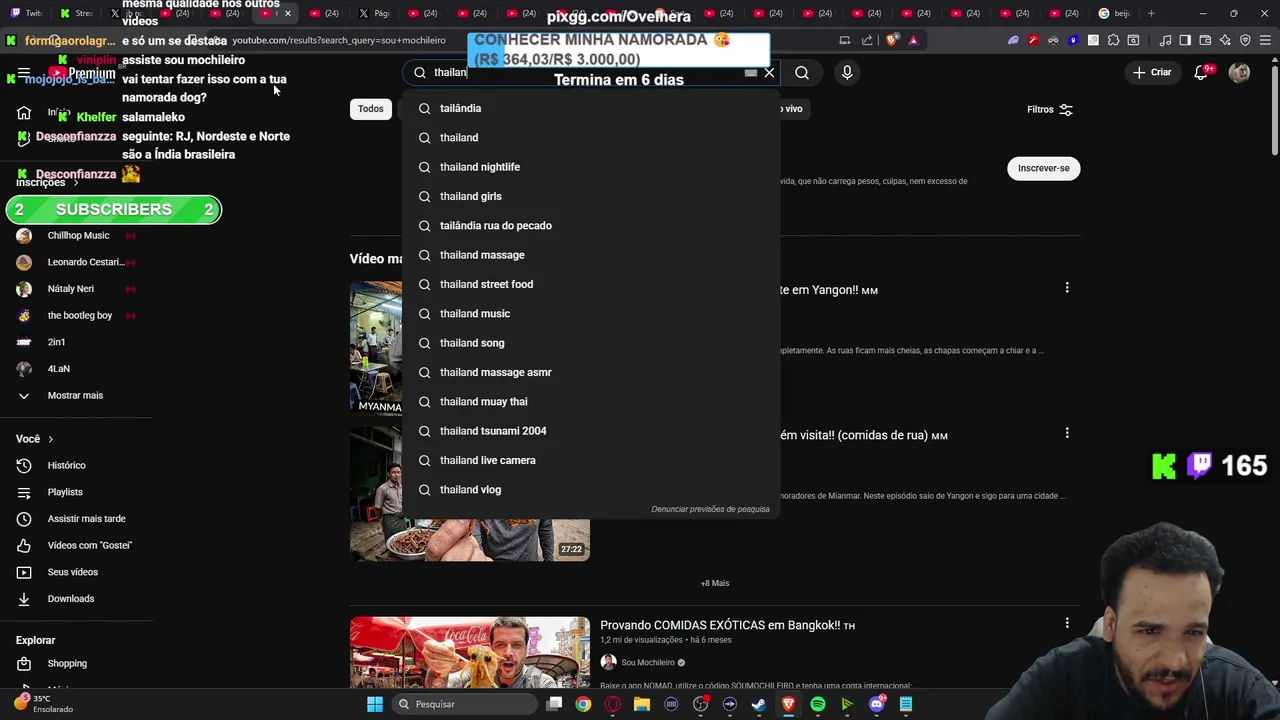Choose the 'thailand girls' suggestion
This screenshot has height=720, width=1280.
point(591,196)
